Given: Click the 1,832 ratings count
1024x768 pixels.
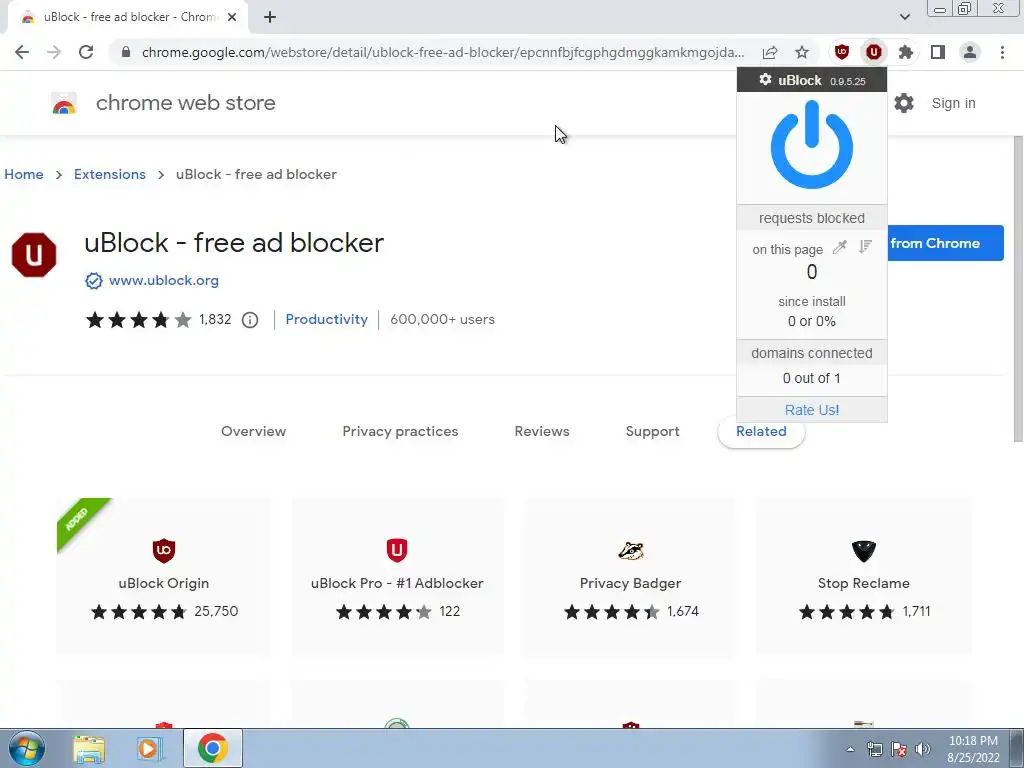Looking at the screenshot, I should coord(215,319).
